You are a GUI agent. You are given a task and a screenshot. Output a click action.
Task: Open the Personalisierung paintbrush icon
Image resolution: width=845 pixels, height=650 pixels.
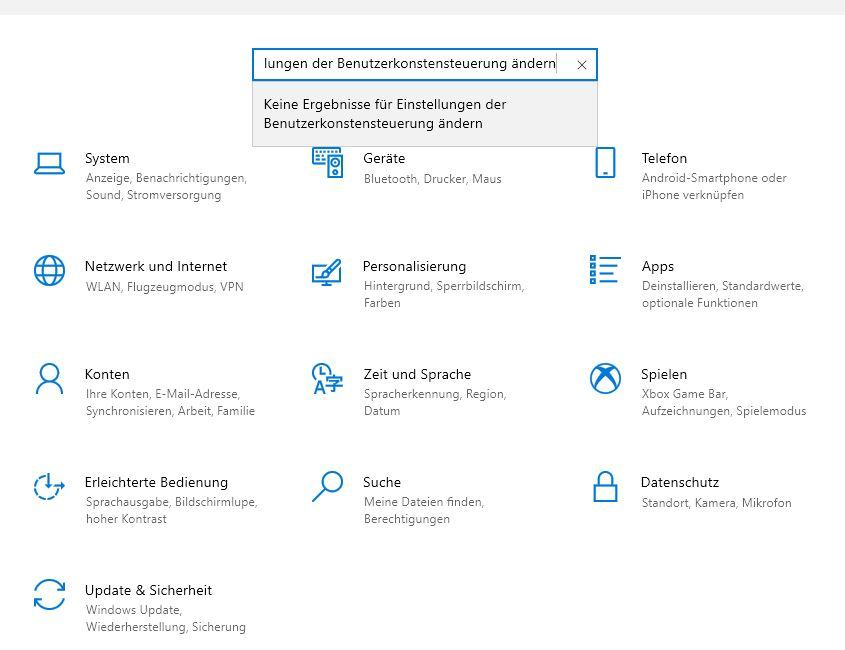[x=327, y=272]
